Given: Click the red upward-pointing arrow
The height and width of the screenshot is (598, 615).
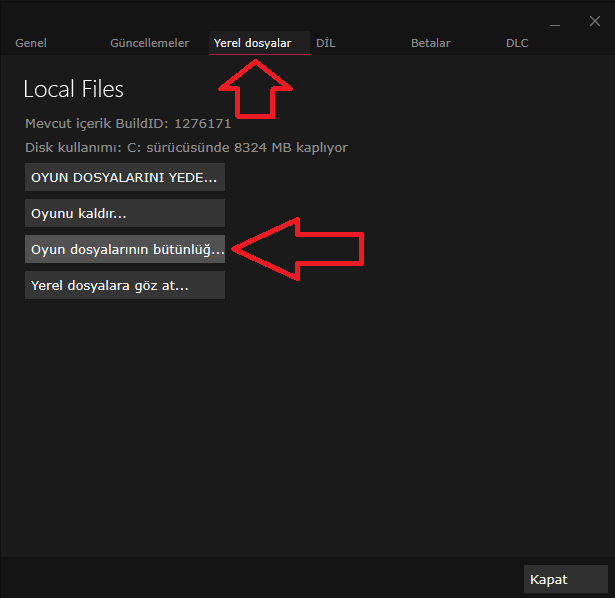Looking at the screenshot, I should pyautogui.click(x=255, y=88).
